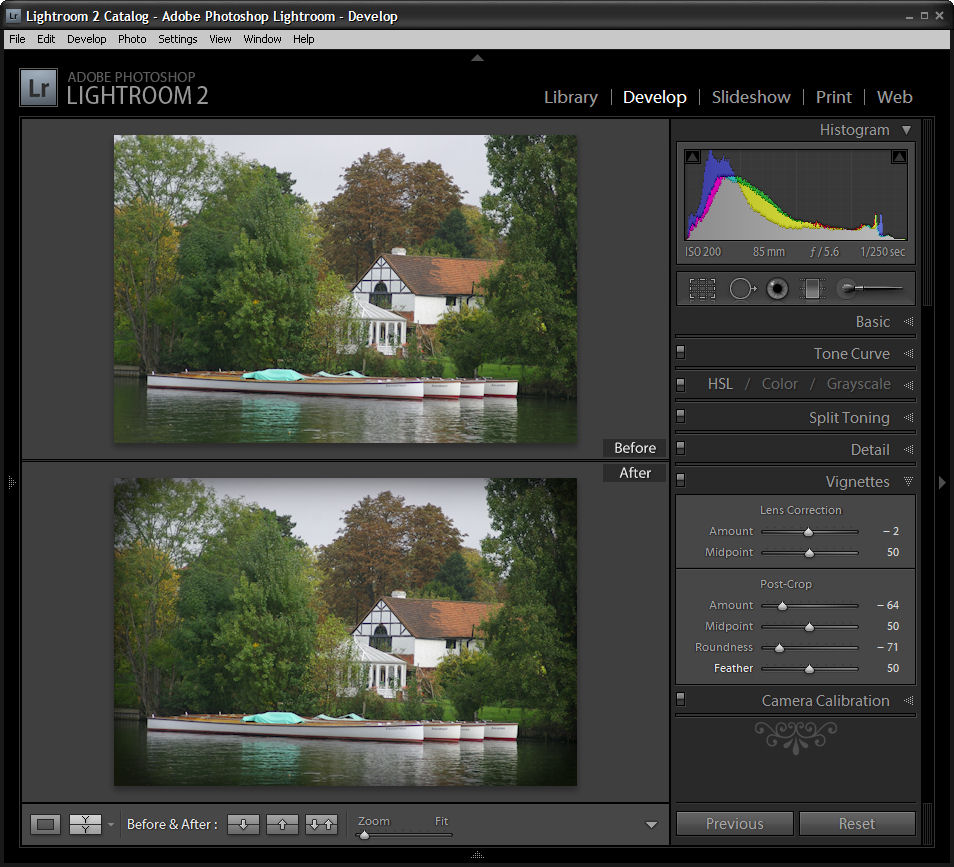Click the Previous button
954x867 pixels.
click(x=734, y=824)
